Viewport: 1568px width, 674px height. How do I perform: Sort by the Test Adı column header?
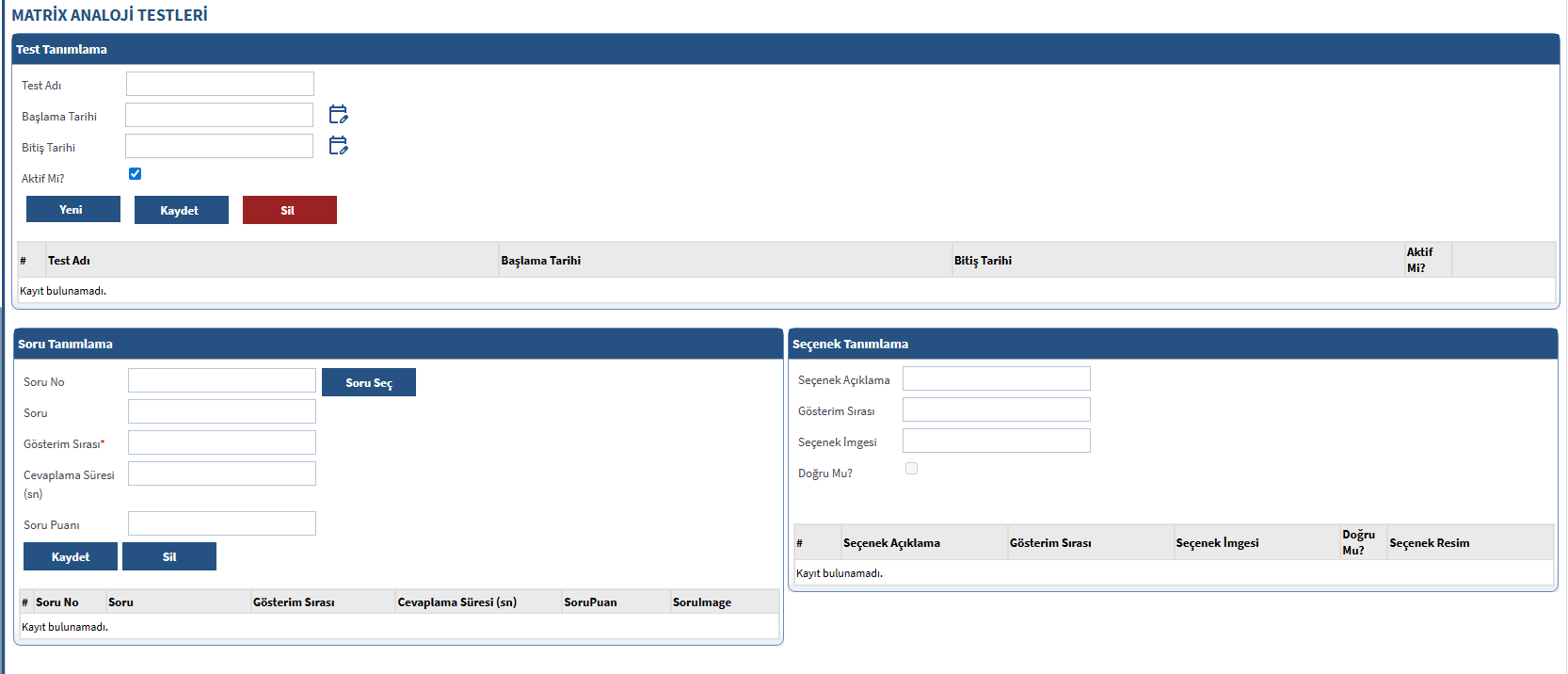tap(70, 261)
